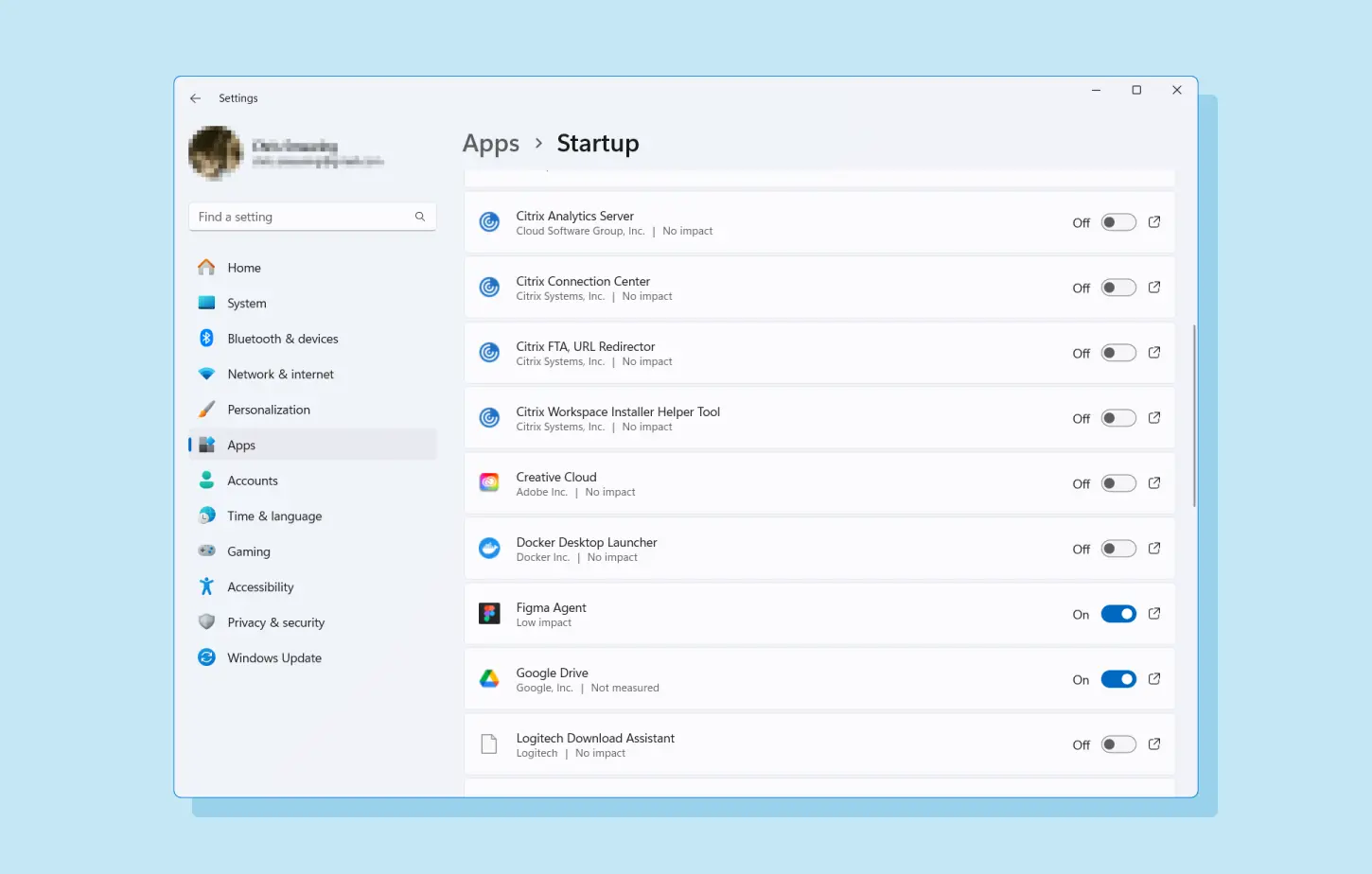Screen dimensions: 1372x874
Task: Turn off Google Drive startup
Action: pyautogui.click(x=1117, y=678)
